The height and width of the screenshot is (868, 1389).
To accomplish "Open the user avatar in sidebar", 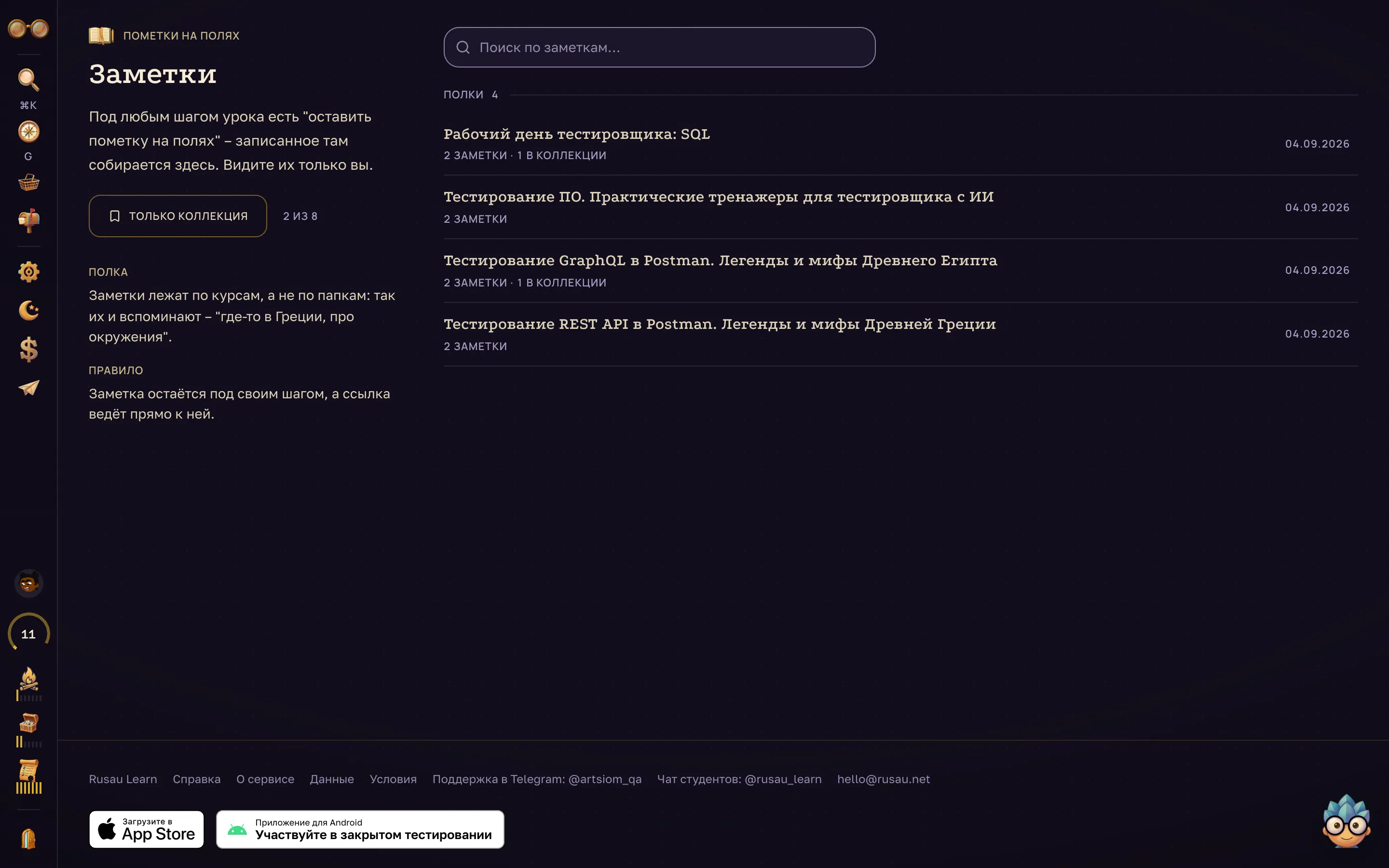I will click(28, 584).
